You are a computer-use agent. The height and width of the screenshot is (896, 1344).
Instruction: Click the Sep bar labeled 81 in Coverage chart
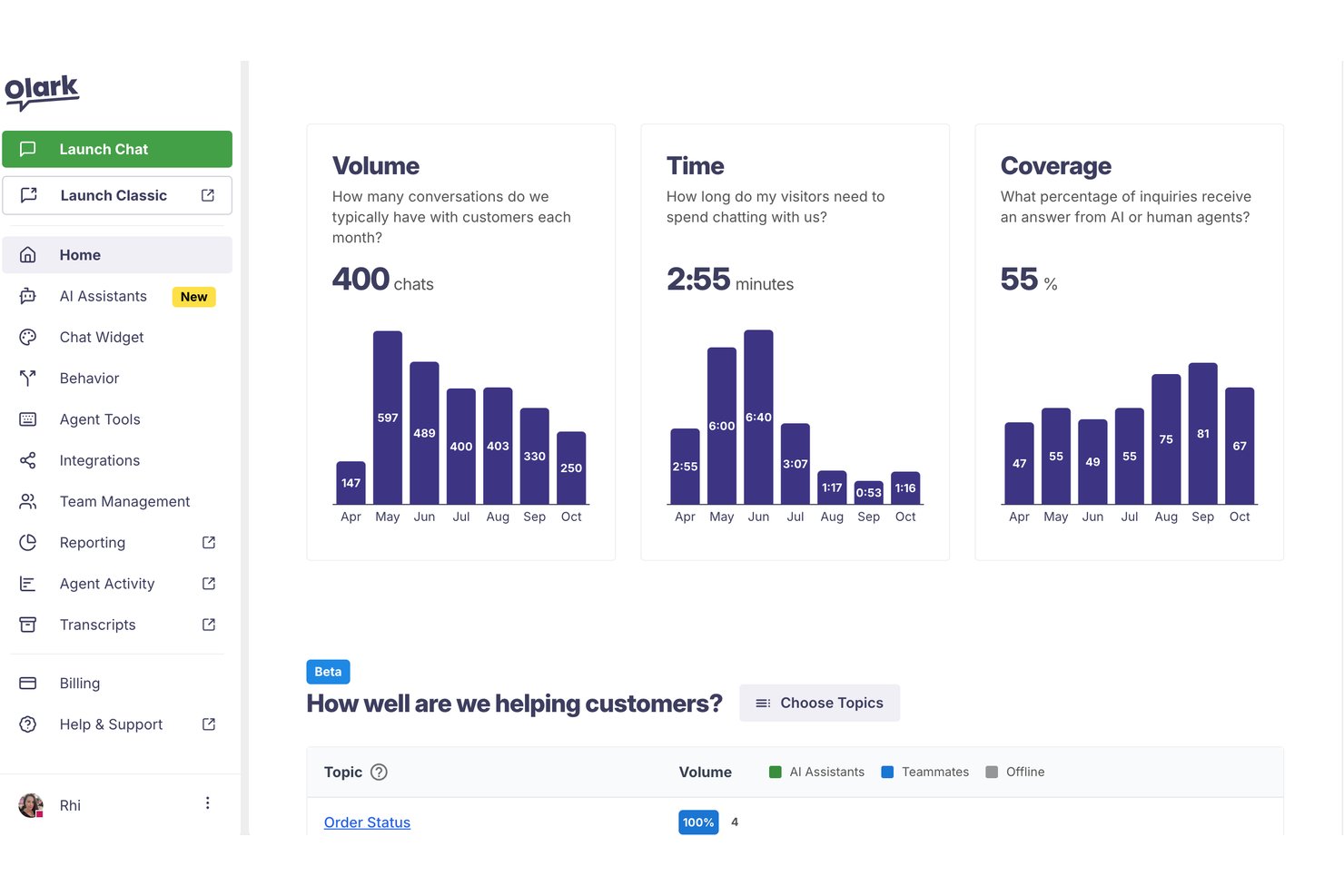(x=1203, y=434)
